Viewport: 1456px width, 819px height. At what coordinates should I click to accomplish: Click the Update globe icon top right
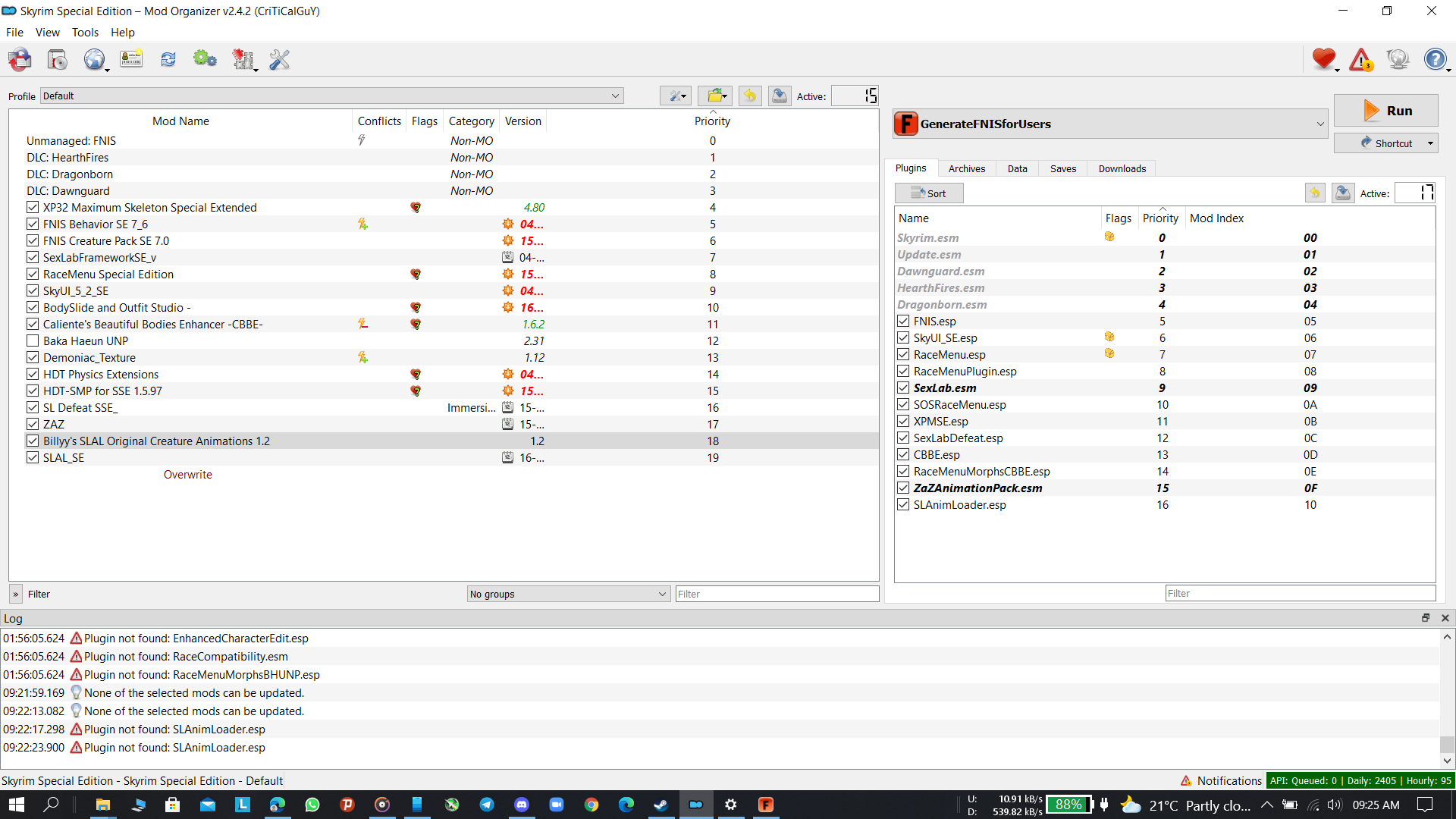coord(1398,59)
